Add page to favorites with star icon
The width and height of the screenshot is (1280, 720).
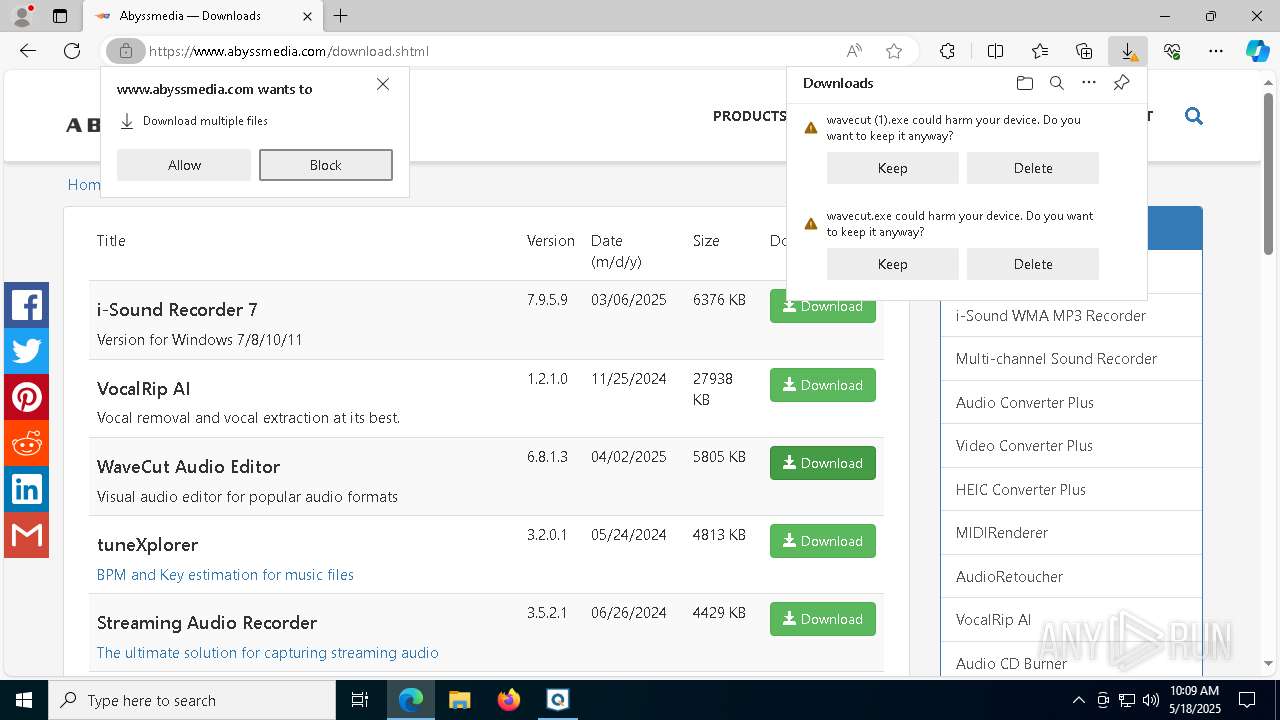[894, 51]
